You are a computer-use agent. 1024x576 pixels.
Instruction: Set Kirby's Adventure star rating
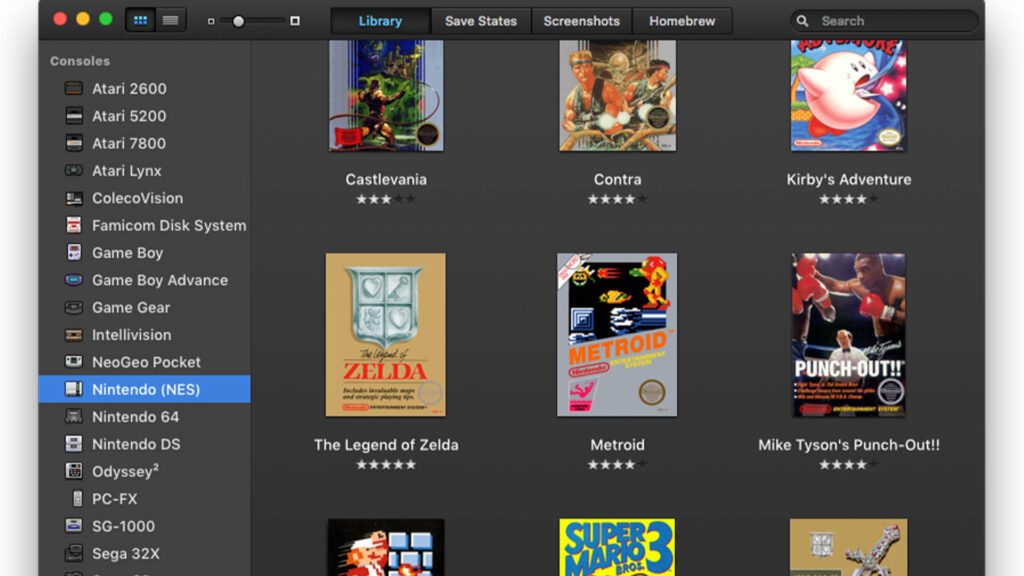[848, 199]
